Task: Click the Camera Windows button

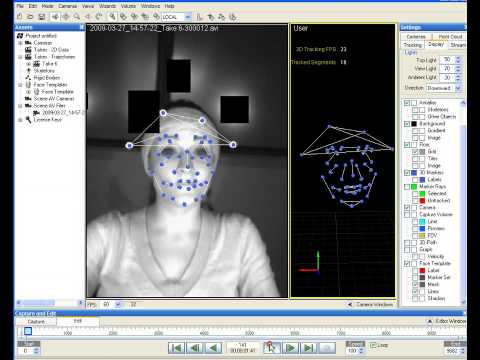Action: [371, 304]
